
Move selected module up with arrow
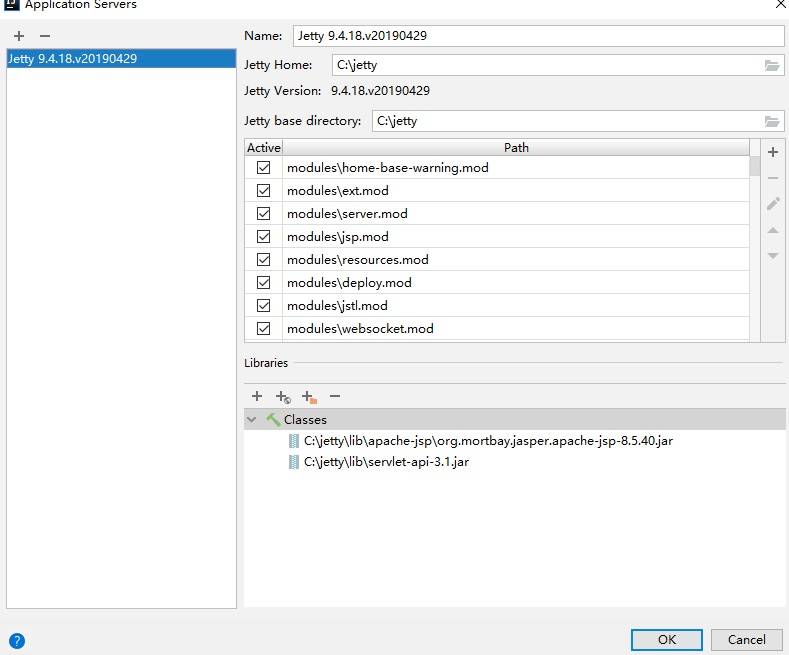click(x=772, y=230)
